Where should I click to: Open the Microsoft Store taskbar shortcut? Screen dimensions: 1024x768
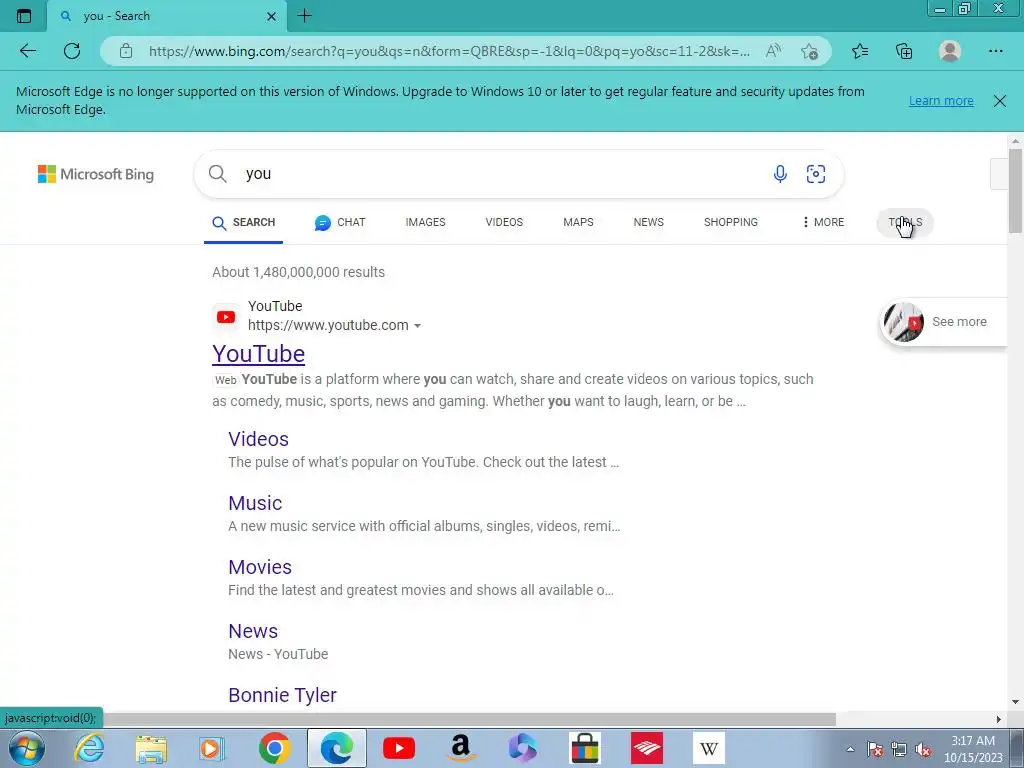(584, 748)
